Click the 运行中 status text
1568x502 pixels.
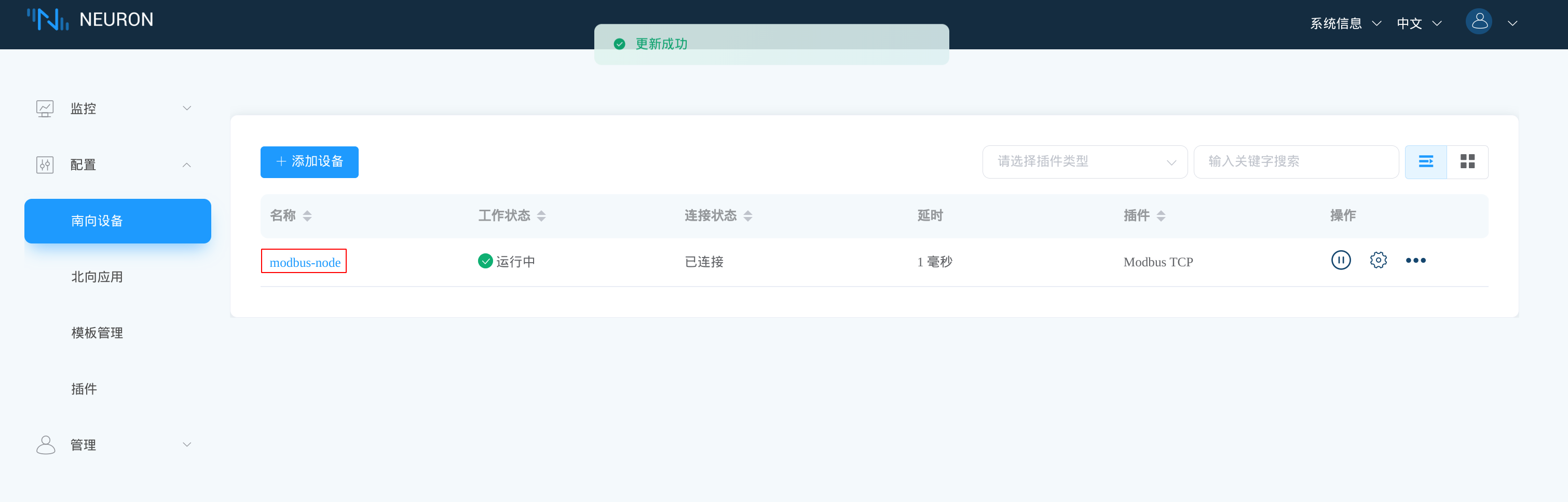point(515,262)
